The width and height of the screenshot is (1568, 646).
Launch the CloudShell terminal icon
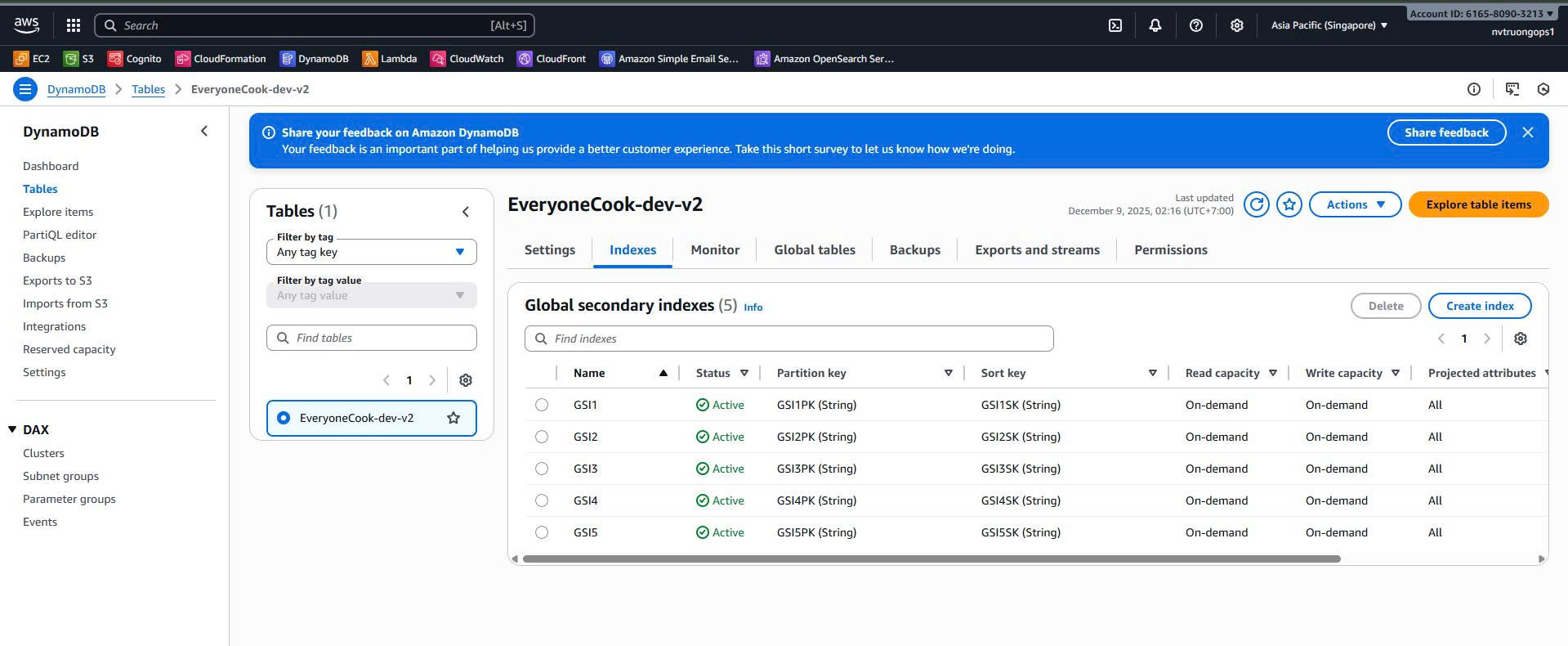[1115, 25]
